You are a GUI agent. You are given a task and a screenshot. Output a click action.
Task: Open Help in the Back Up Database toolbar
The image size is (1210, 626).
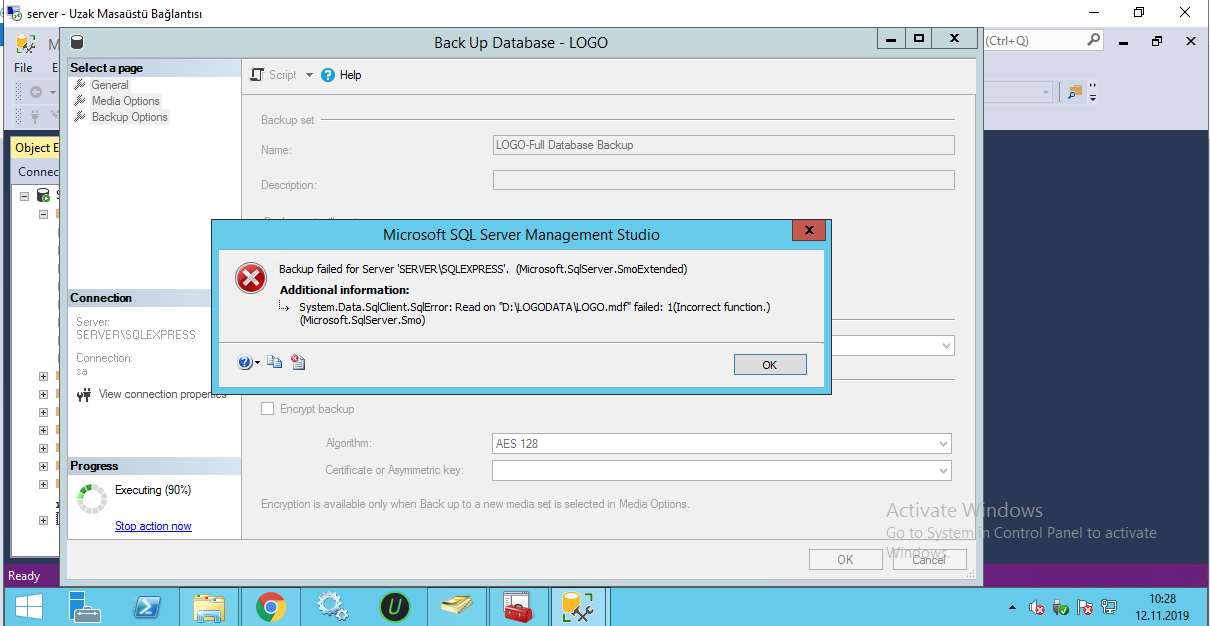tap(341, 75)
